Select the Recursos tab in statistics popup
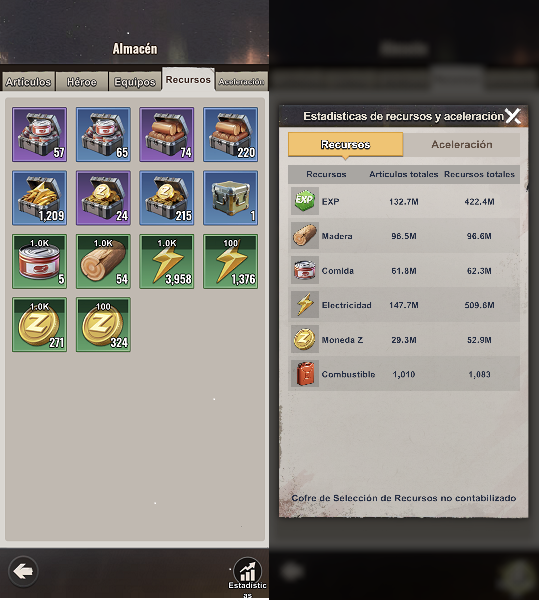This screenshot has width=539, height=601. click(x=345, y=145)
